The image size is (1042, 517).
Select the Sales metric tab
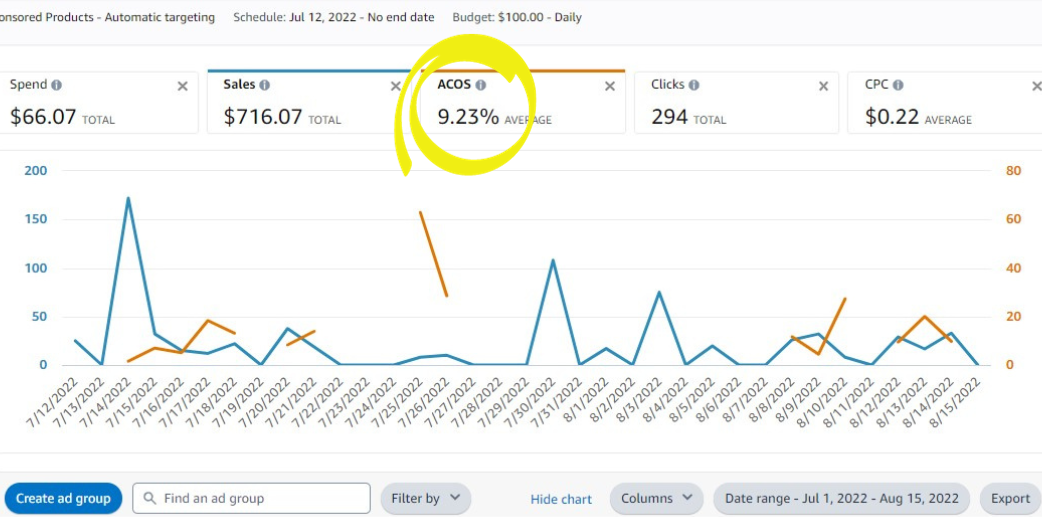tap(300, 105)
